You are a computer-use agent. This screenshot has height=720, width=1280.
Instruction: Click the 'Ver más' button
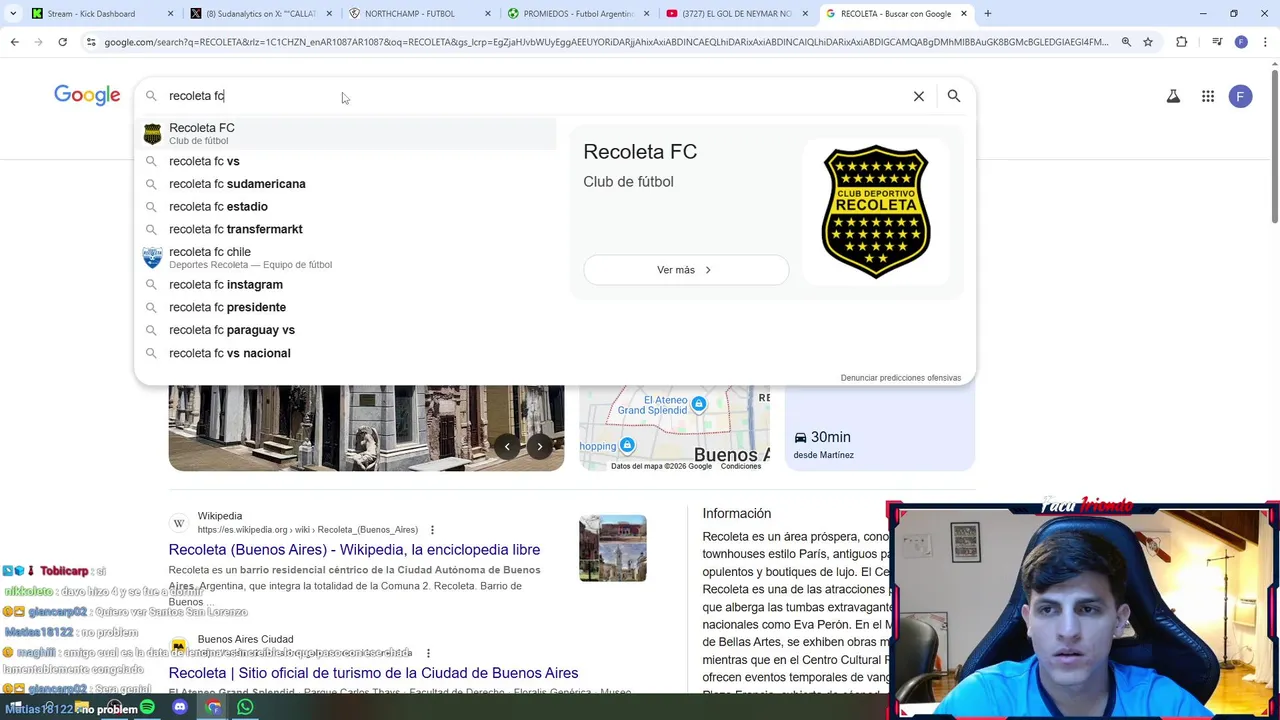pos(686,270)
